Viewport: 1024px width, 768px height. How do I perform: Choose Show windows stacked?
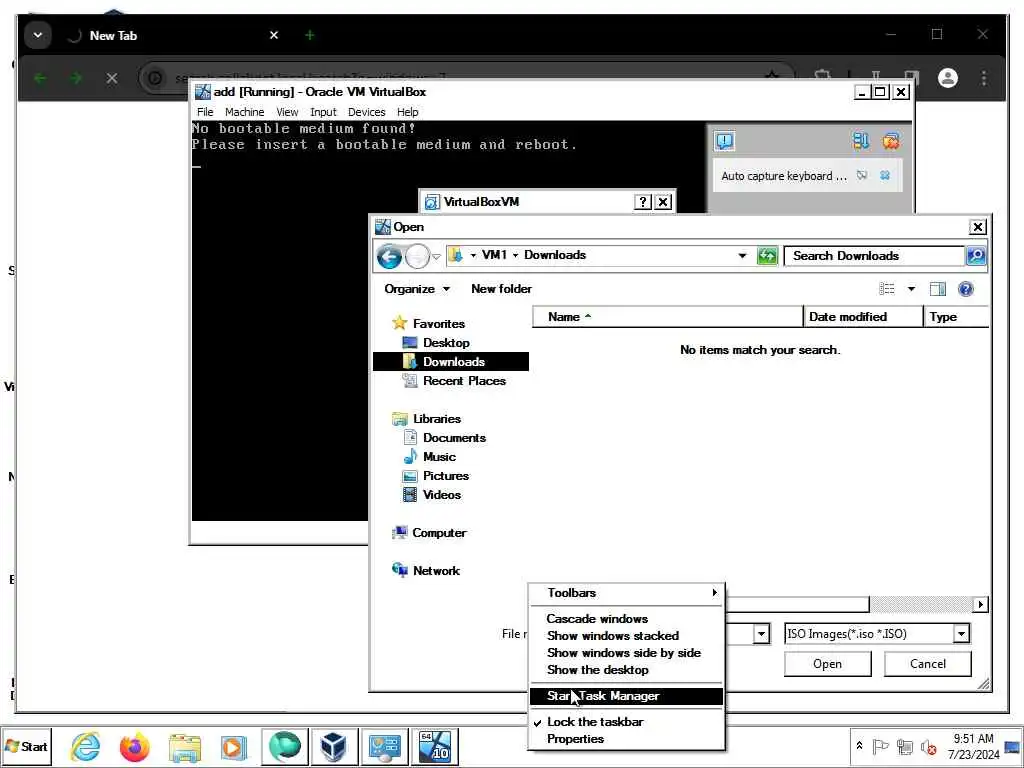[626, 635]
